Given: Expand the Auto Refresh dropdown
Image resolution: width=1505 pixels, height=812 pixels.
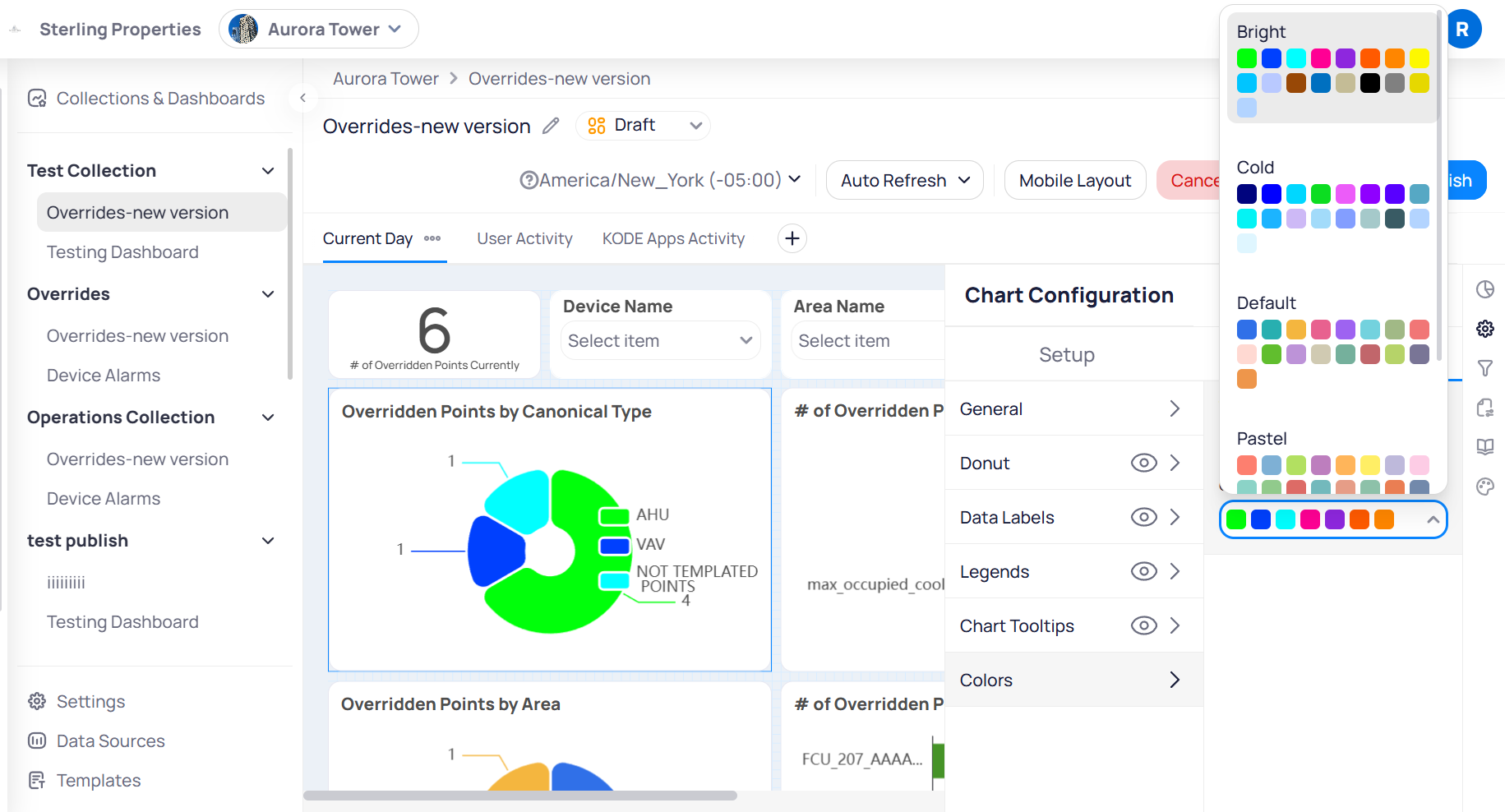Looking at the screenshot, I should [904, 180].
